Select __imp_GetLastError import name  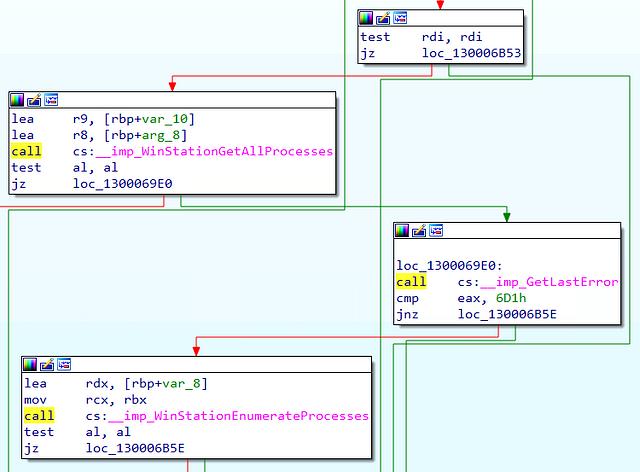[x=549, y=282]
